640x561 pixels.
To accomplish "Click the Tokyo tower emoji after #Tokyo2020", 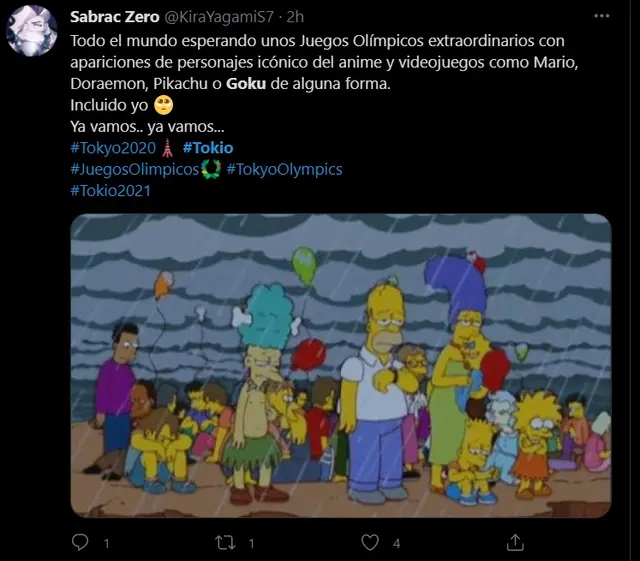I will pos(167,148).
